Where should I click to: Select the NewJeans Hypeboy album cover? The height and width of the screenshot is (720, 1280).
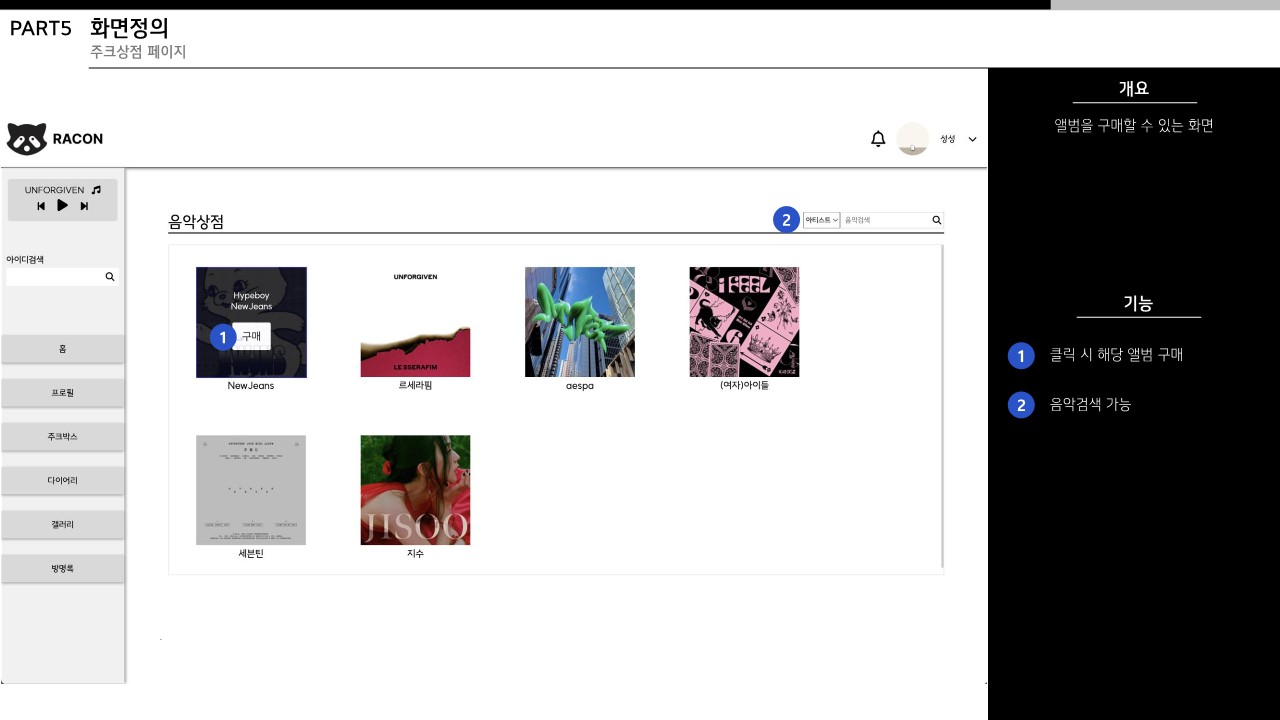(251, 322)
